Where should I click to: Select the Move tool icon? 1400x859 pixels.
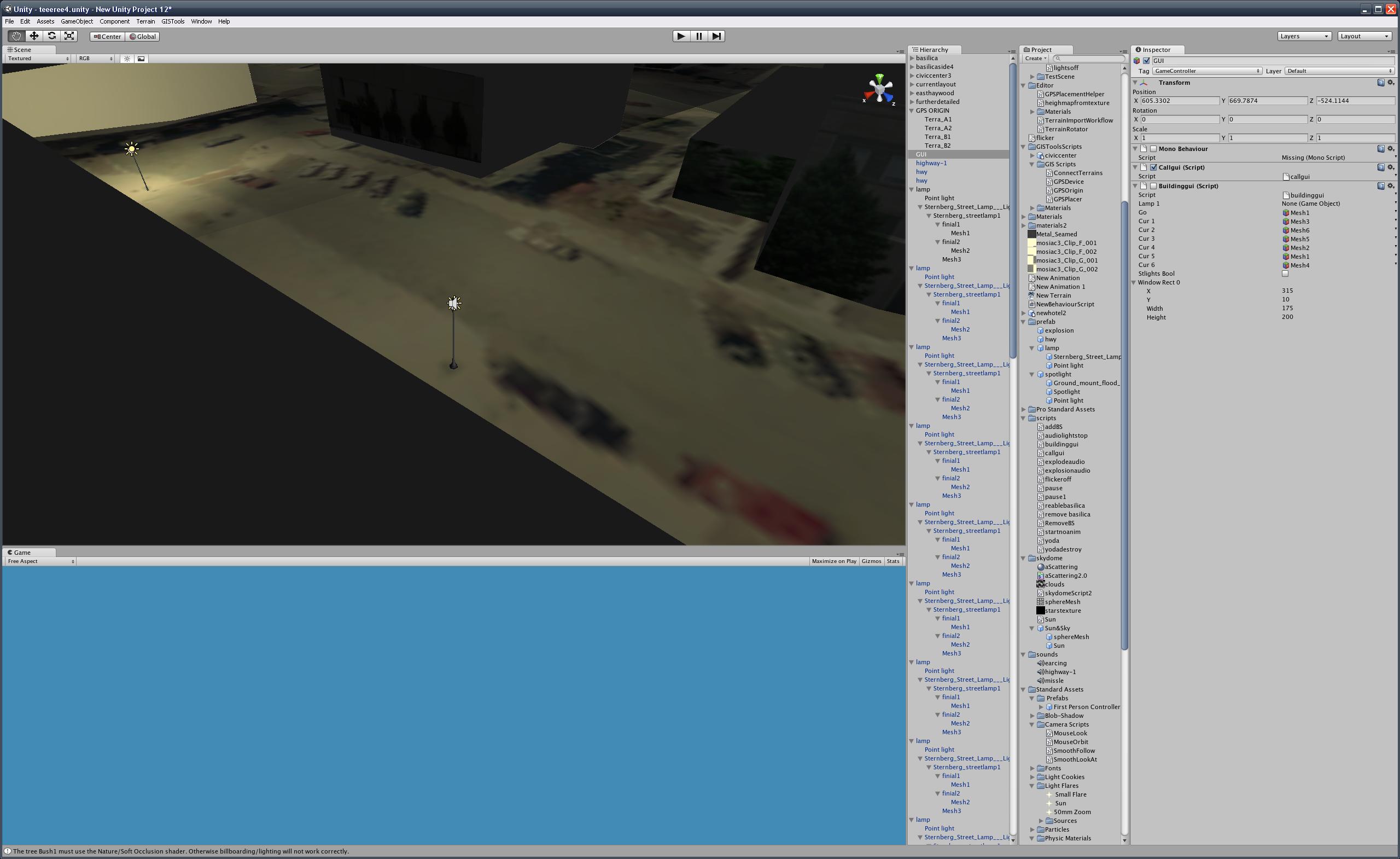(x=34, y=36)
